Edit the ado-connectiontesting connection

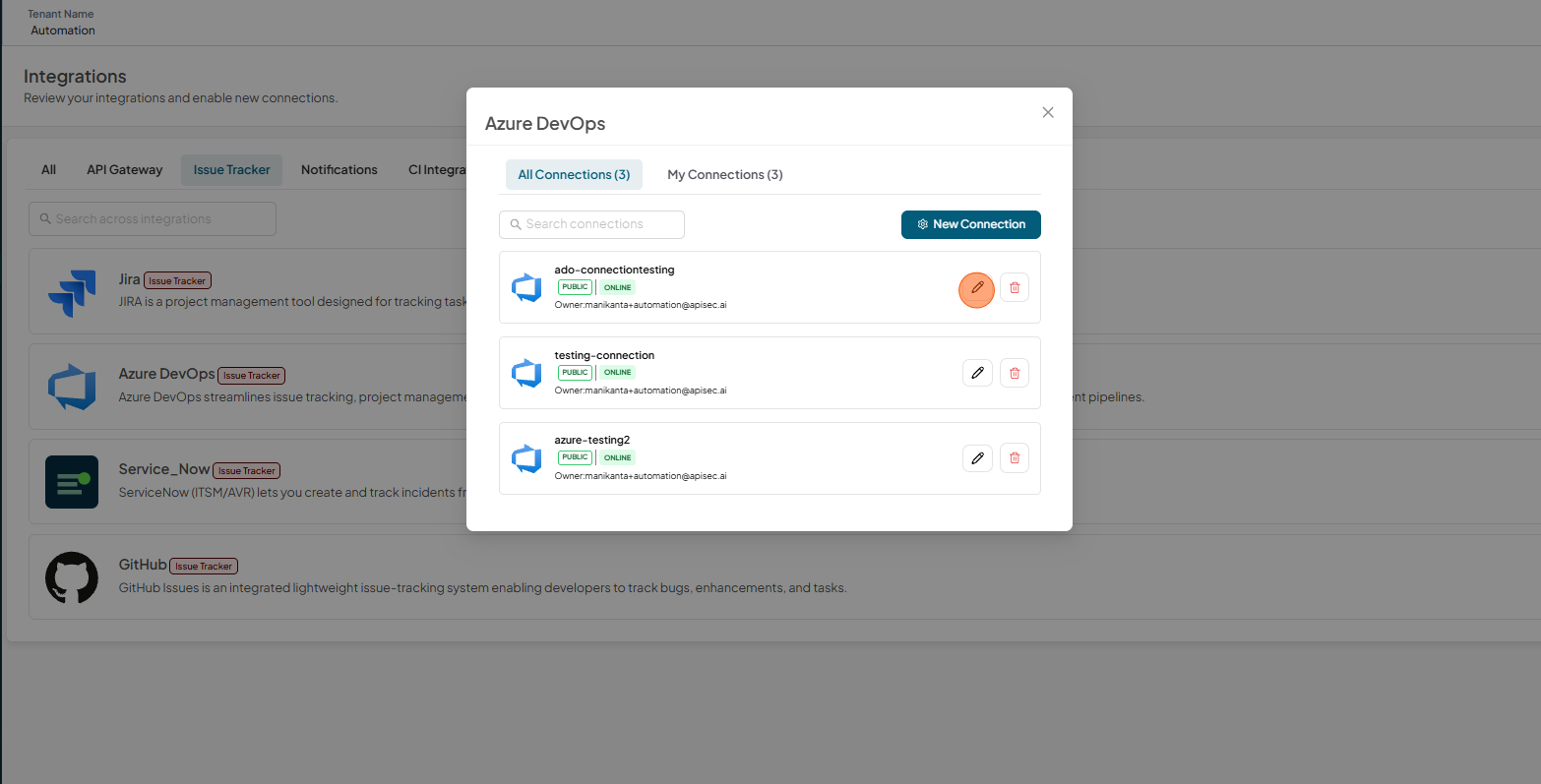click(x=977, y=288)
